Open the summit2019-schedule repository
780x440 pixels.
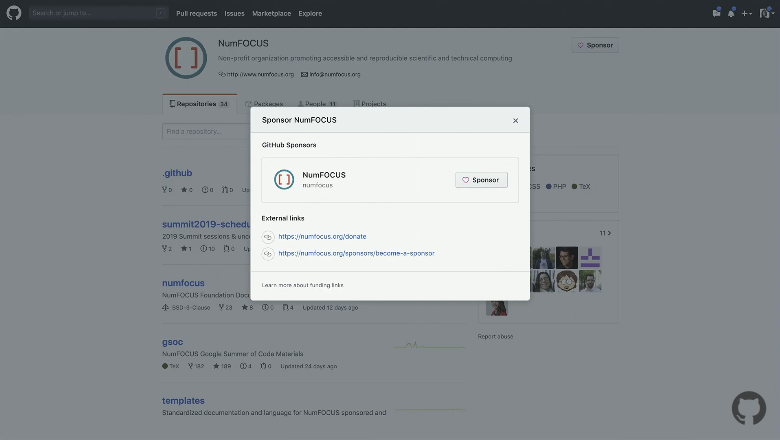[x=206, y=224]
